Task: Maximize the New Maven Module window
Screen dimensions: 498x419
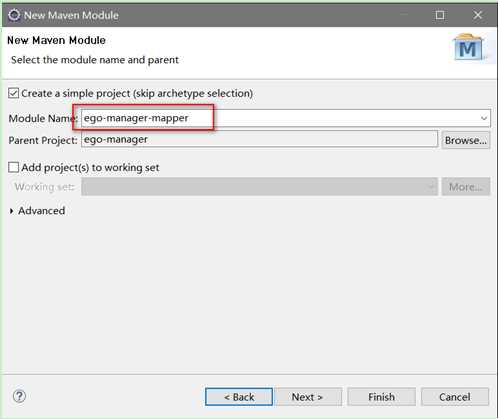Action: point(440,15)
